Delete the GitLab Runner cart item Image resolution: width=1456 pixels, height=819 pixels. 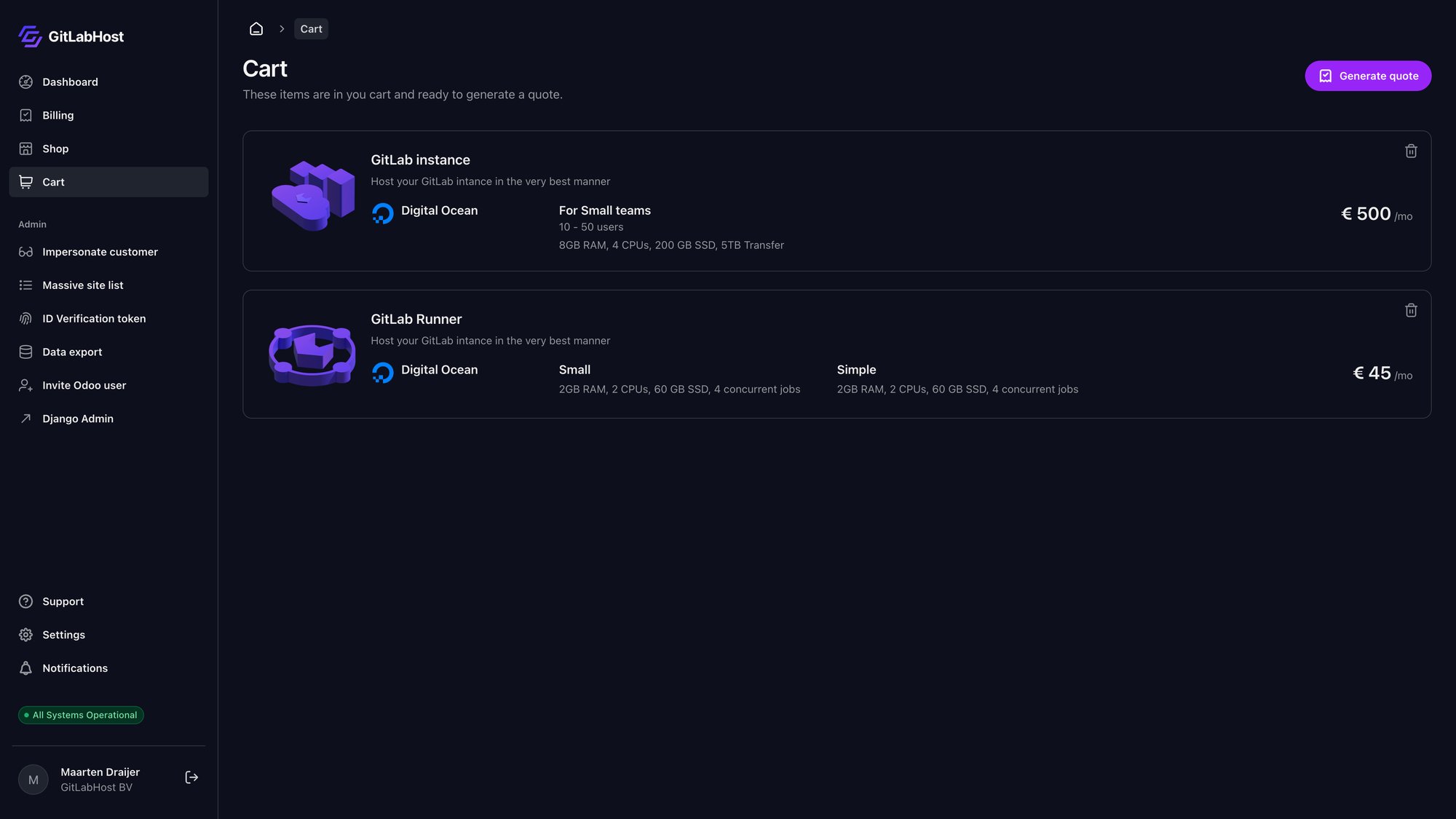(1411, 310)
